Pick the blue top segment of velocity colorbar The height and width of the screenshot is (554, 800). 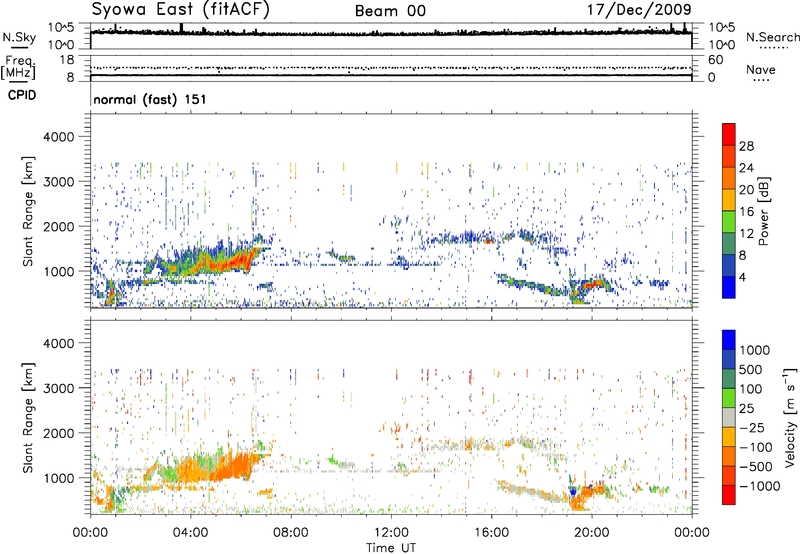click(x=729, y=340)
